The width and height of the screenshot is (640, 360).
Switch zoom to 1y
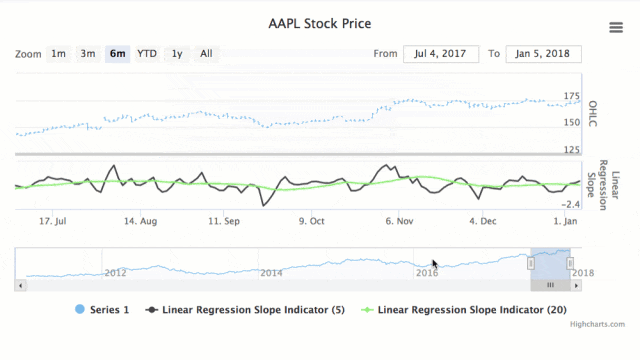177,54
